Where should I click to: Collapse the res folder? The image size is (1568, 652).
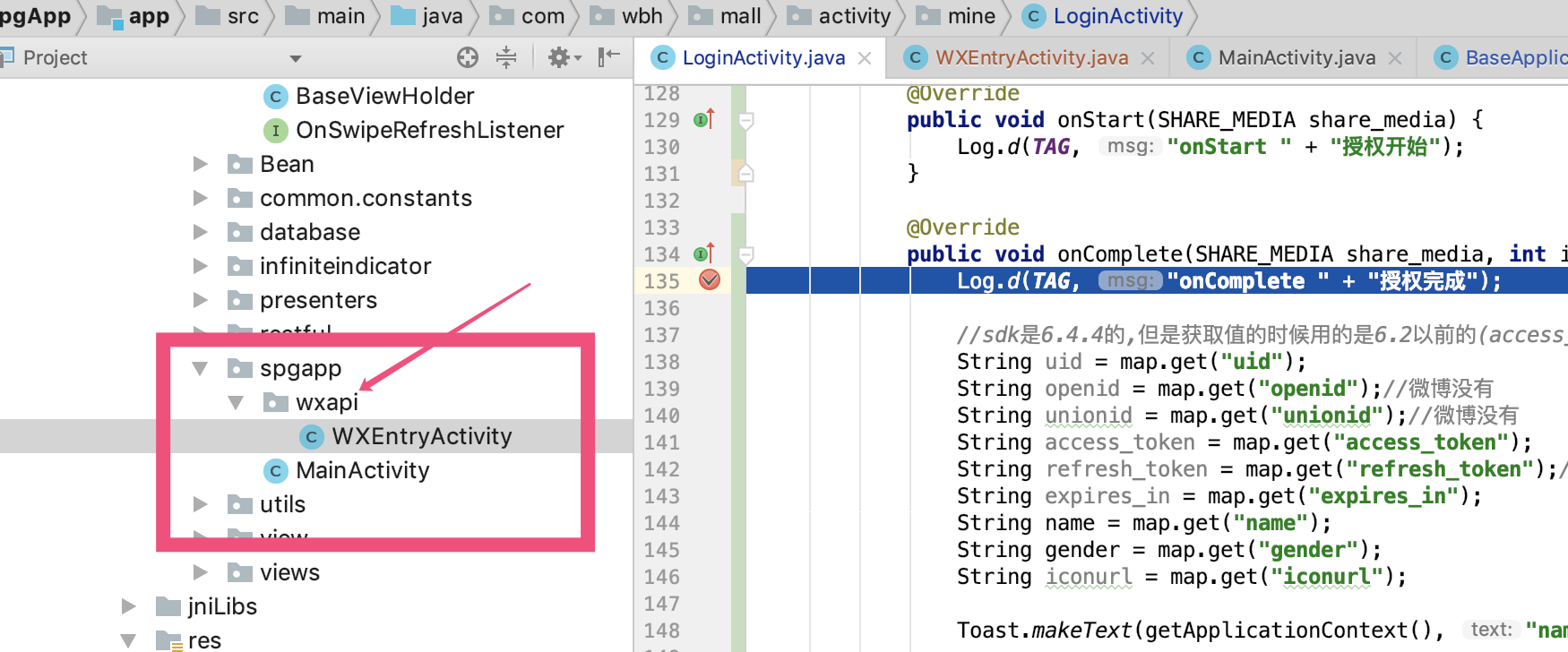pyautogui.click(x=129, y=641)
